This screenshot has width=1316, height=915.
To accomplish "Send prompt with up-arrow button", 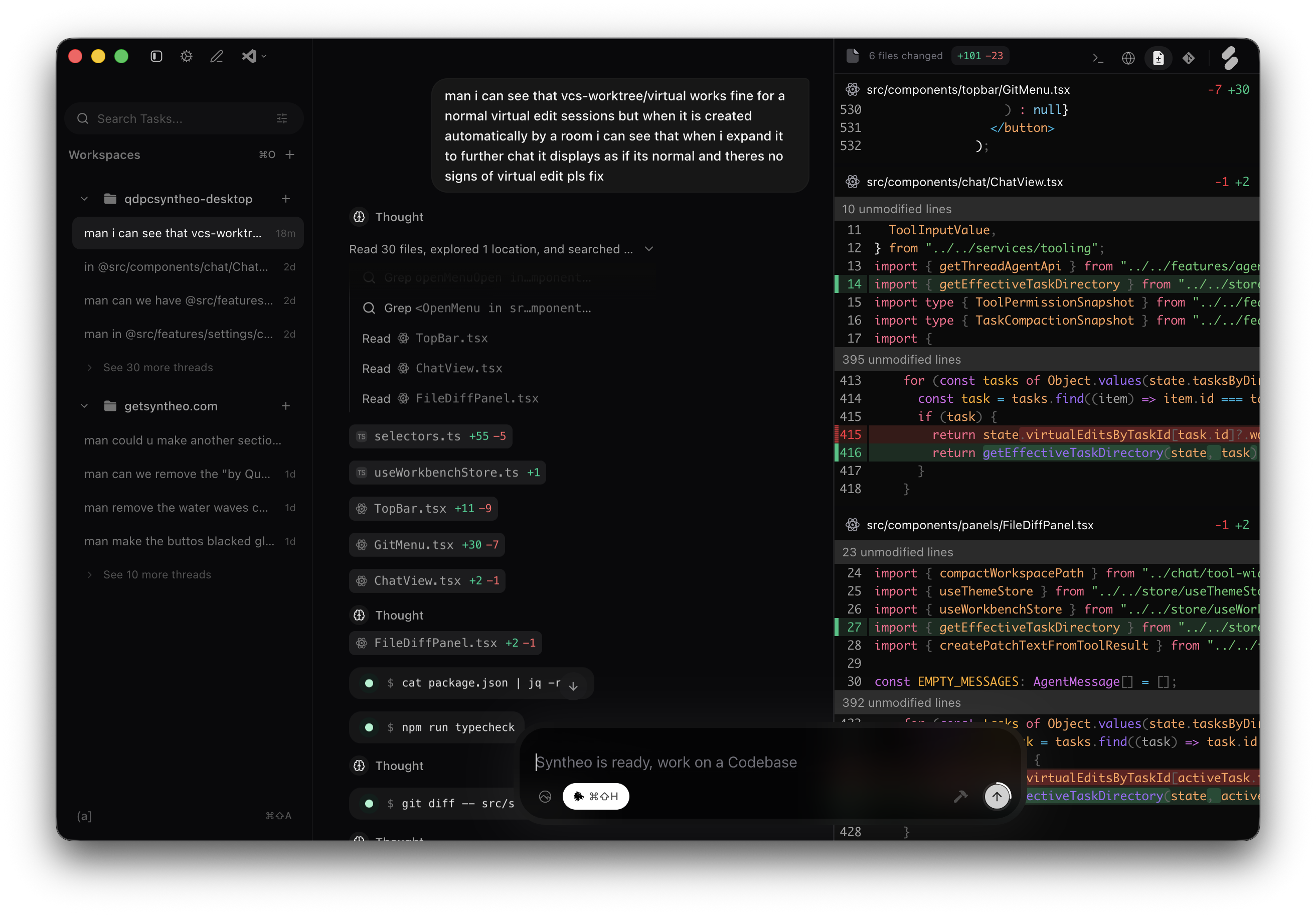I will click(997, 796).
